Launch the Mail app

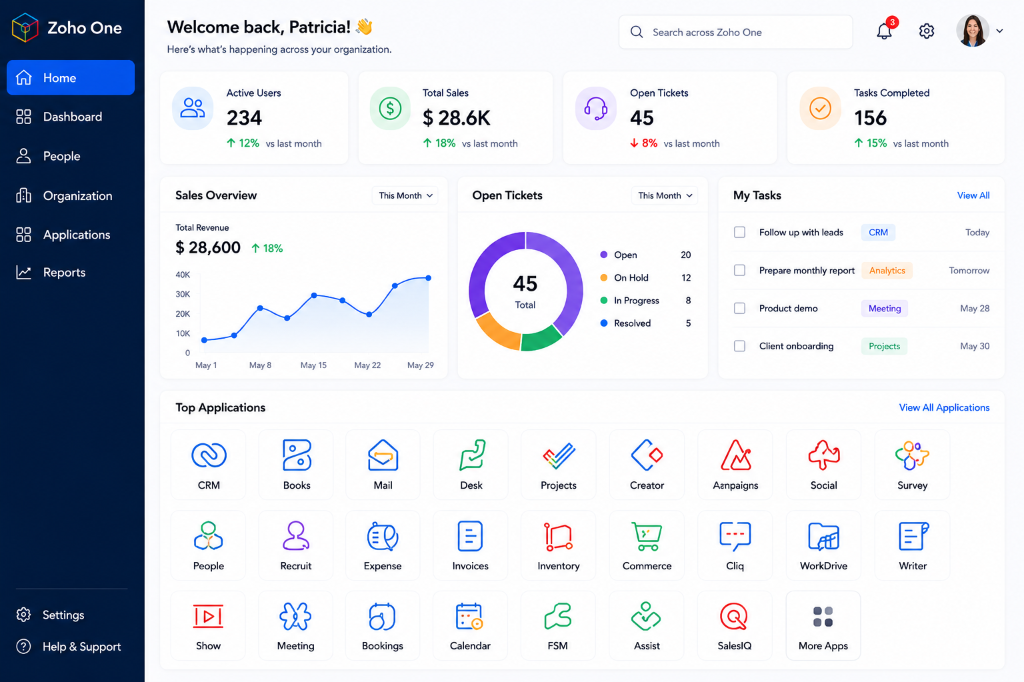point(383,464)
